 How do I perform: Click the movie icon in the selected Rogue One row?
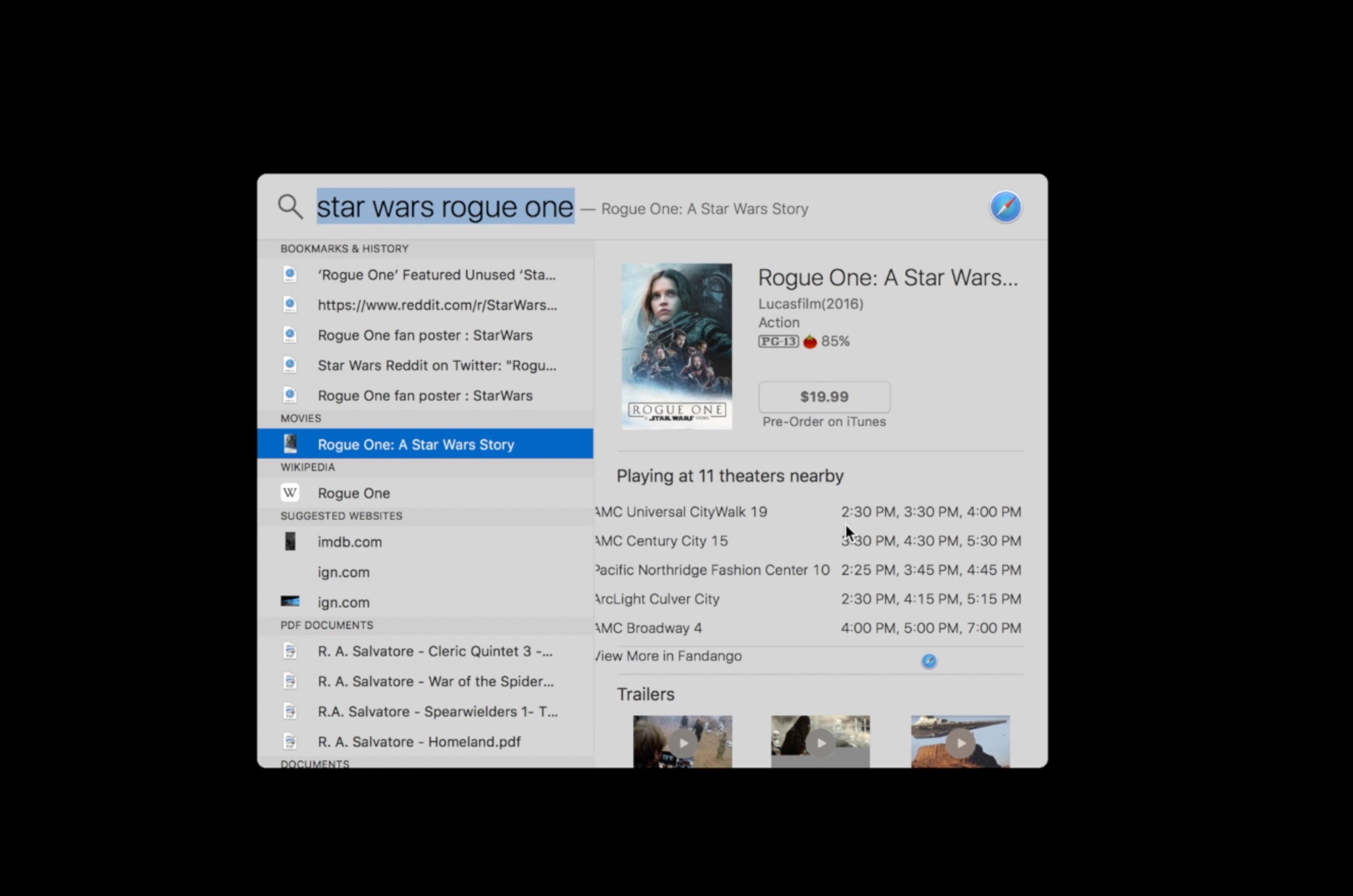coord(291,443)
